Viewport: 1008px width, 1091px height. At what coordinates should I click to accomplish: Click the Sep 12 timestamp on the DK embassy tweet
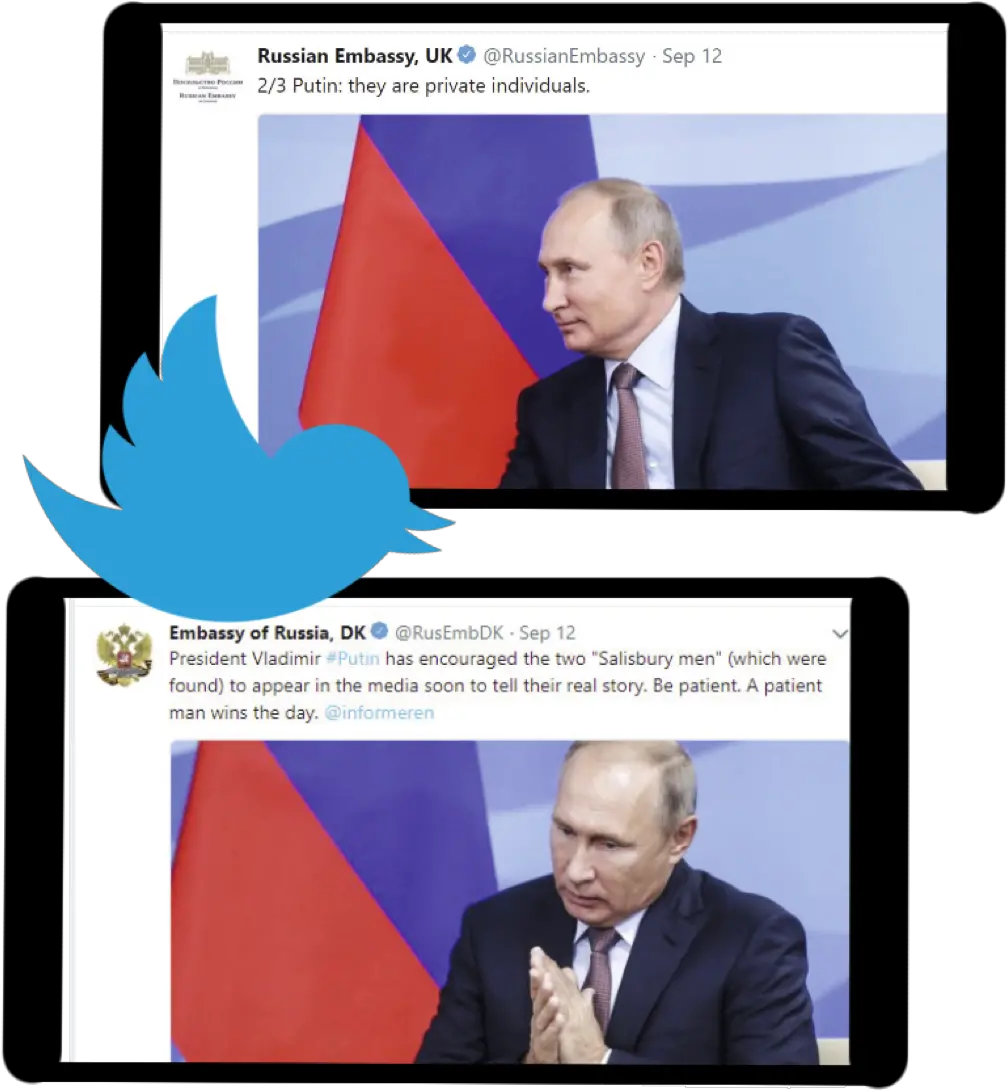547,632
